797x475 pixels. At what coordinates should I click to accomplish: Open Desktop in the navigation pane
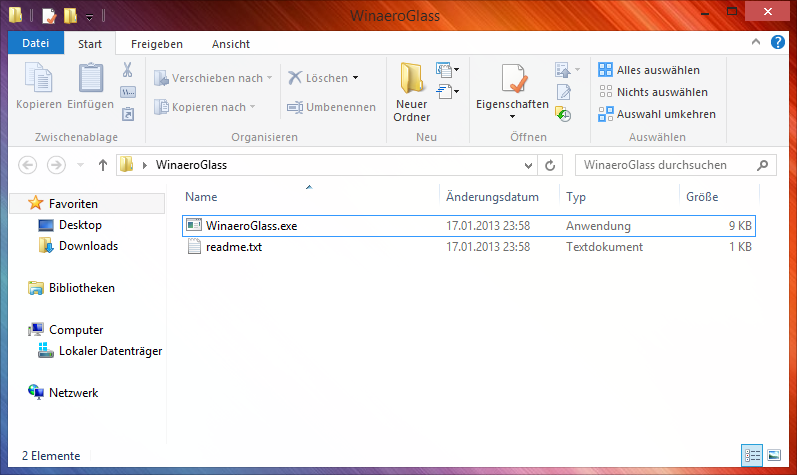(x=80, y=225)
